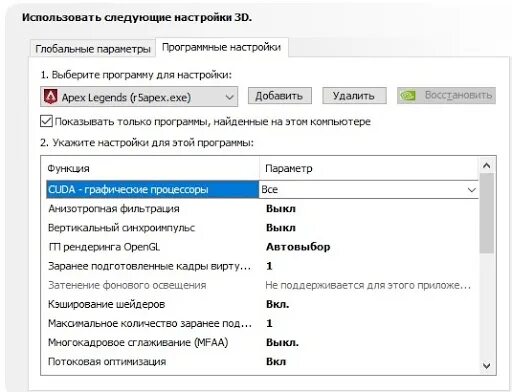This screenshot has width=512, height=392.
Task: Click the 'Параметр' column header
Action: click(289, 168)
